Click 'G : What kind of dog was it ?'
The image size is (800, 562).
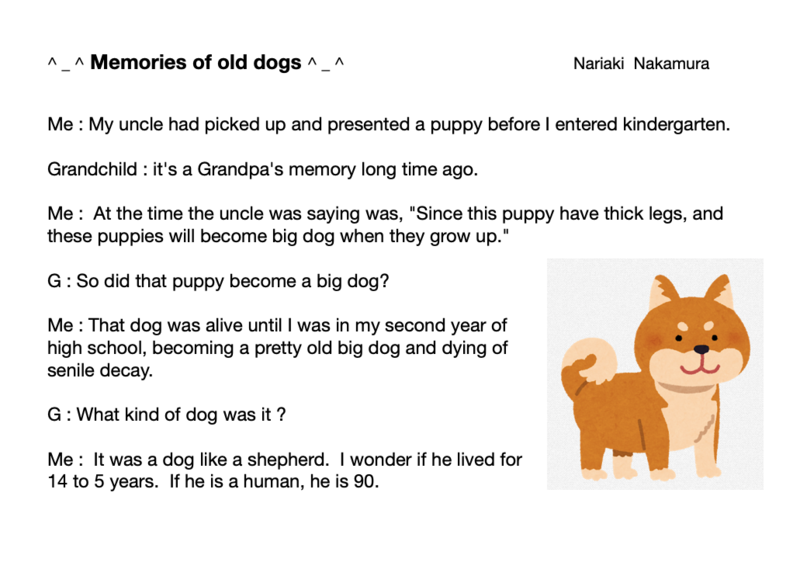click(x=166, y=415)
